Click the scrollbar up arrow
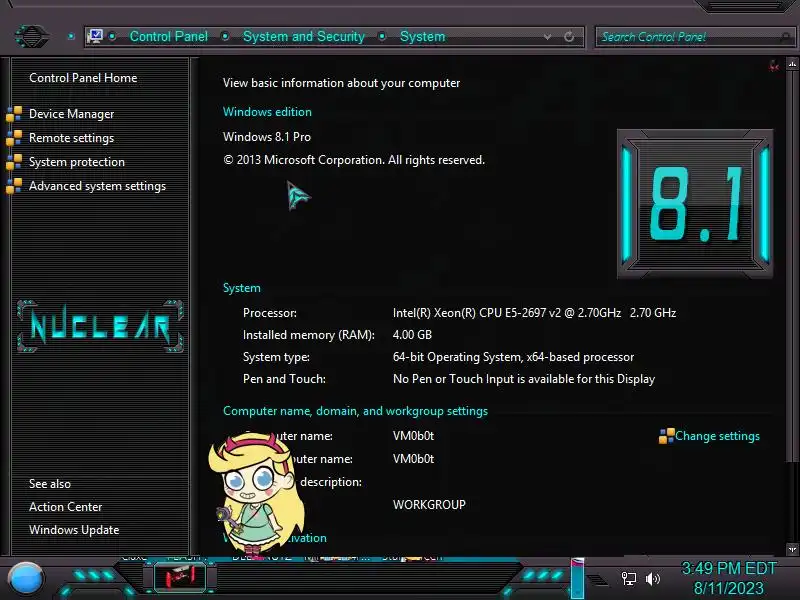Viewport: 800px width, 600px height. click(792, 64)
